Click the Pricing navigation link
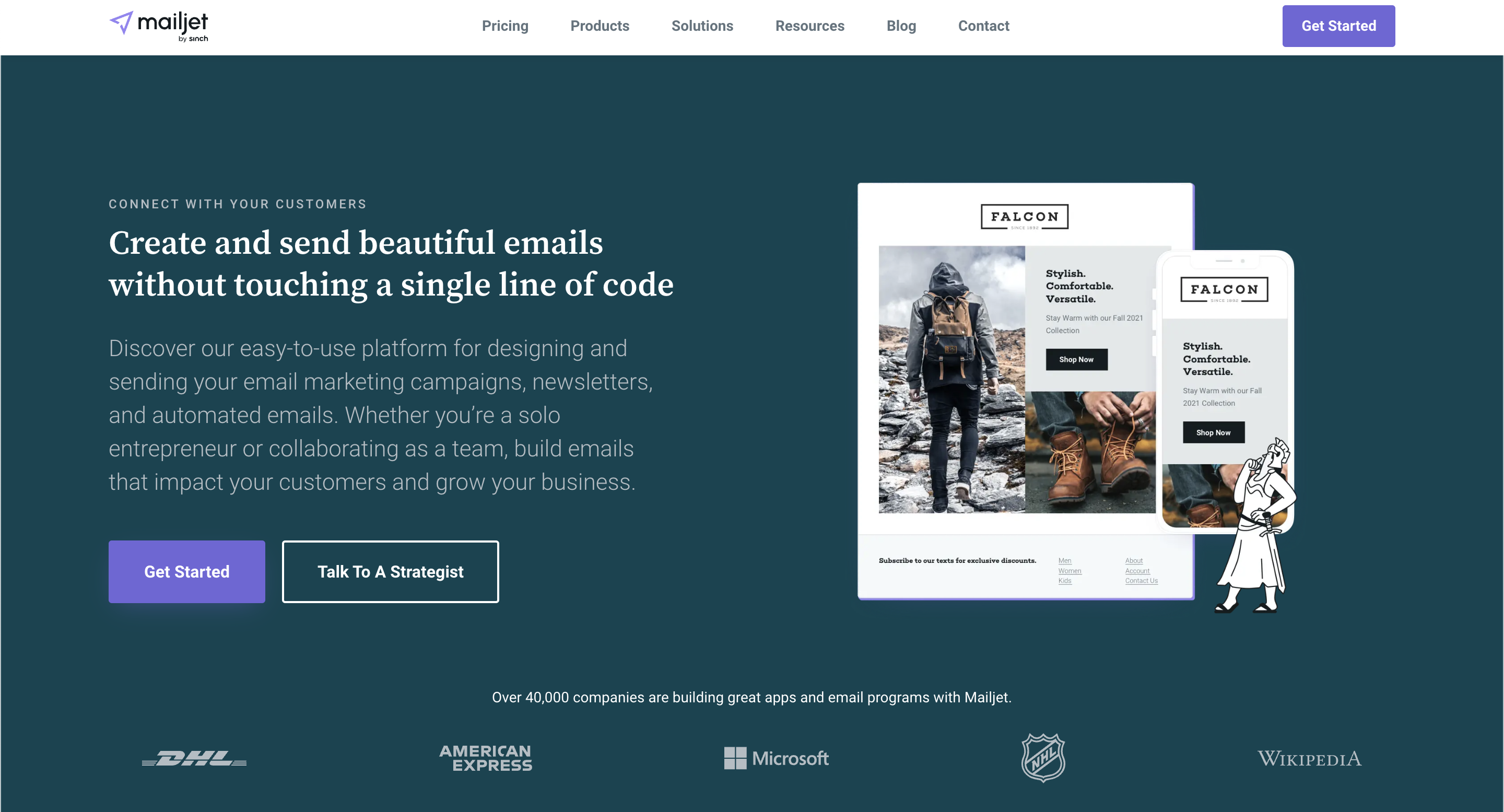1504x812 pixels. click(504, 25)
